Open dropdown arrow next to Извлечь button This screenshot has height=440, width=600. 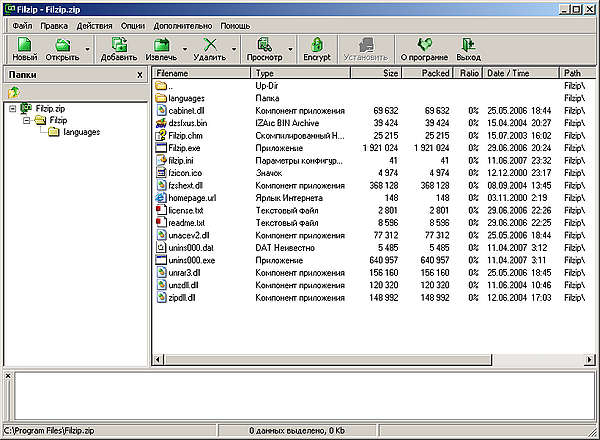(x=186, y=49)
